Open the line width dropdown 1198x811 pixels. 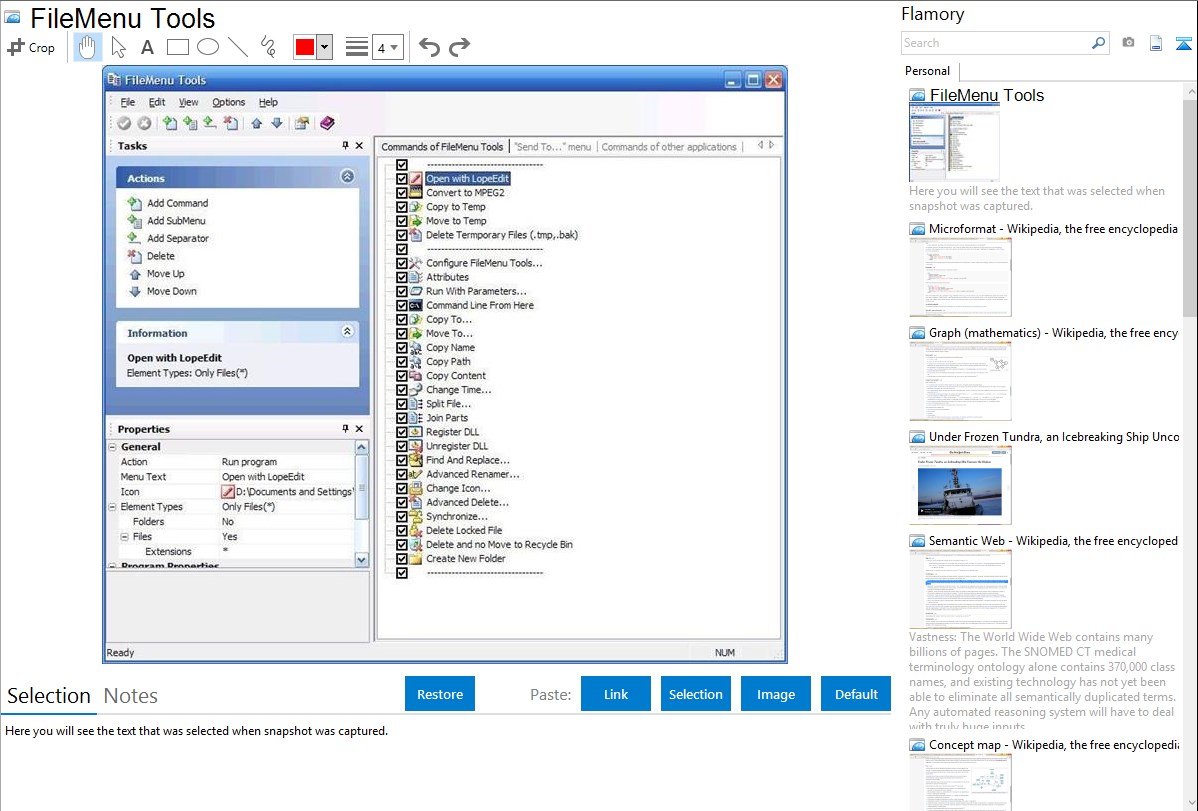(x=387, y=47)
